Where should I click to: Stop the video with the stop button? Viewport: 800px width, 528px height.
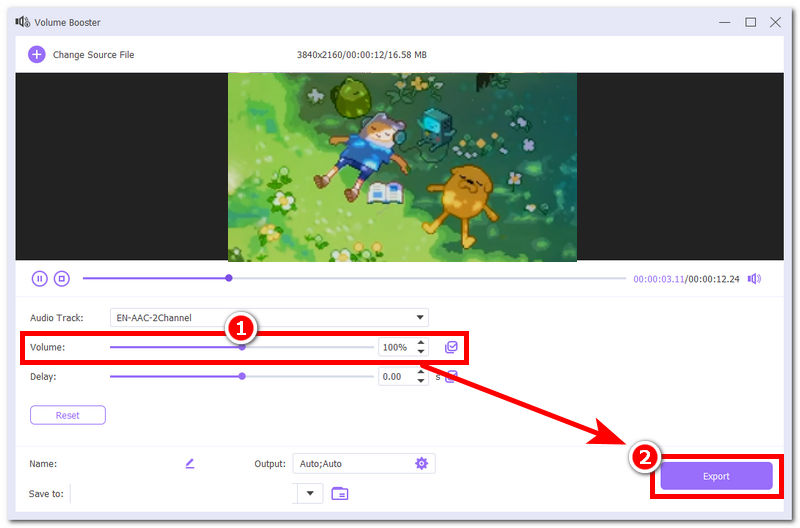coord(62,279)
